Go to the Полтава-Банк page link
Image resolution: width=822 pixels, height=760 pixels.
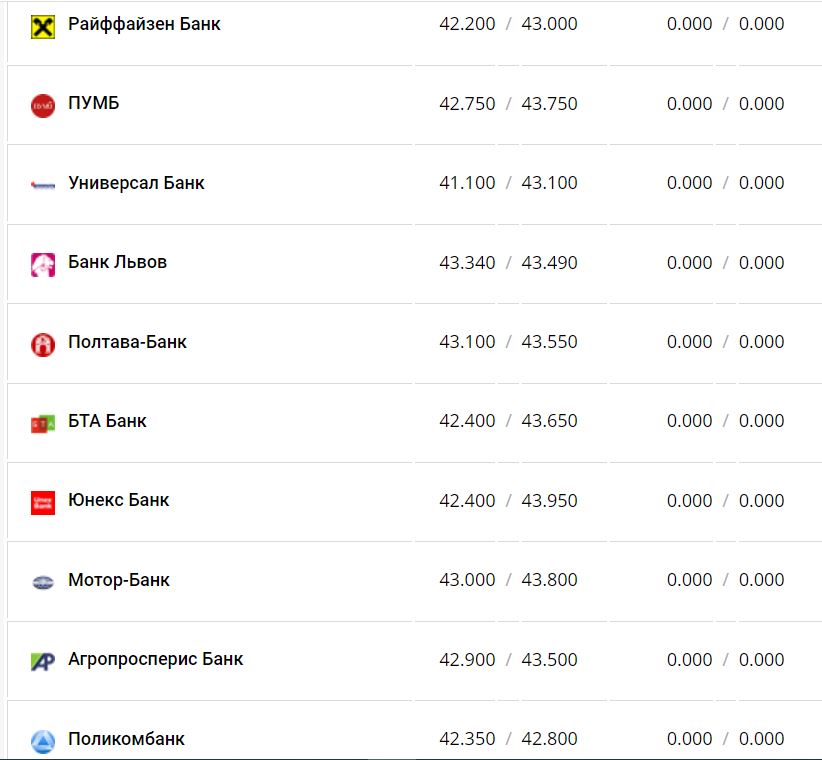(x=127, y=342)
